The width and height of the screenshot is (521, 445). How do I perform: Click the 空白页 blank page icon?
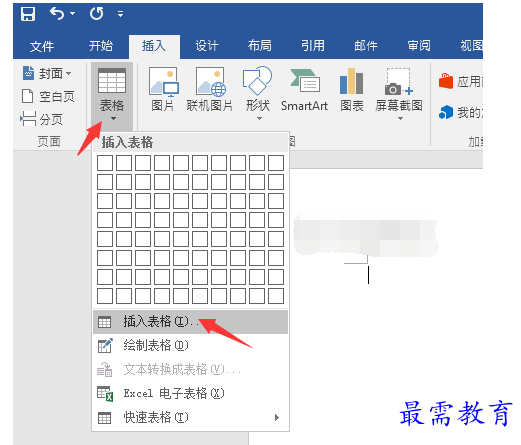[28, 96]
